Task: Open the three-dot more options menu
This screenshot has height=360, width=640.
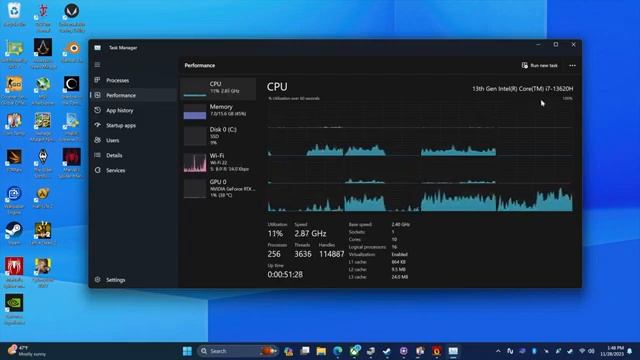Action: pyautogui.click(x=572, y=65)
